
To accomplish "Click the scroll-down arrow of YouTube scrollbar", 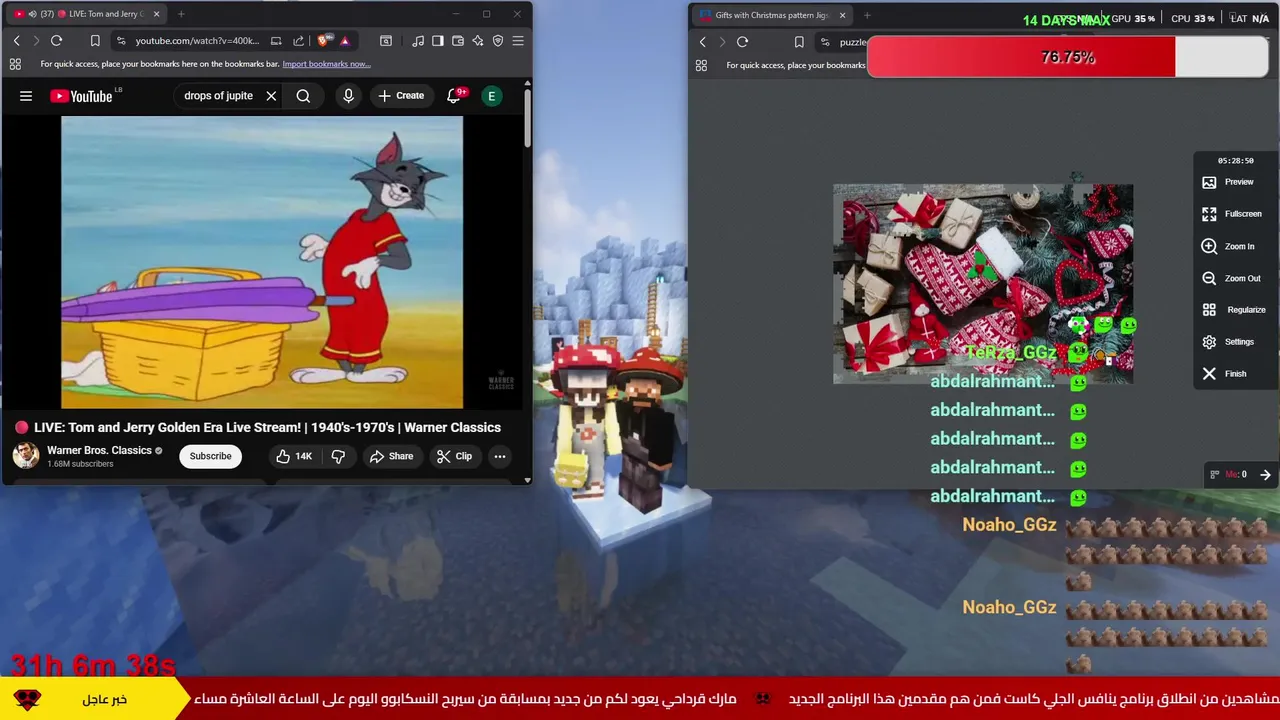I will [528, 480].
